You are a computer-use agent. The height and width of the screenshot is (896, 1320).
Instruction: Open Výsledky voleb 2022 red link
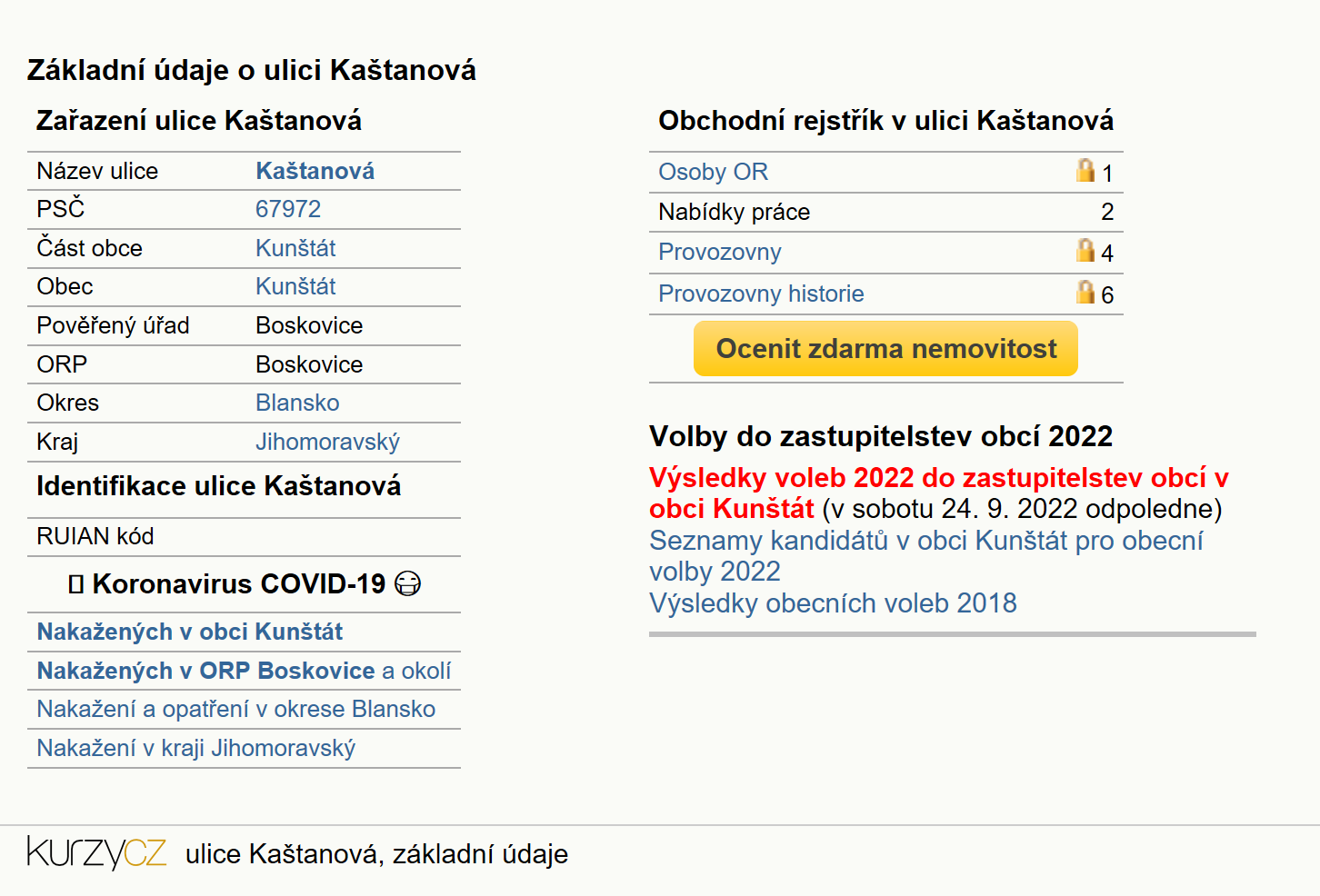pyautogui.click(x=938, y=493)
